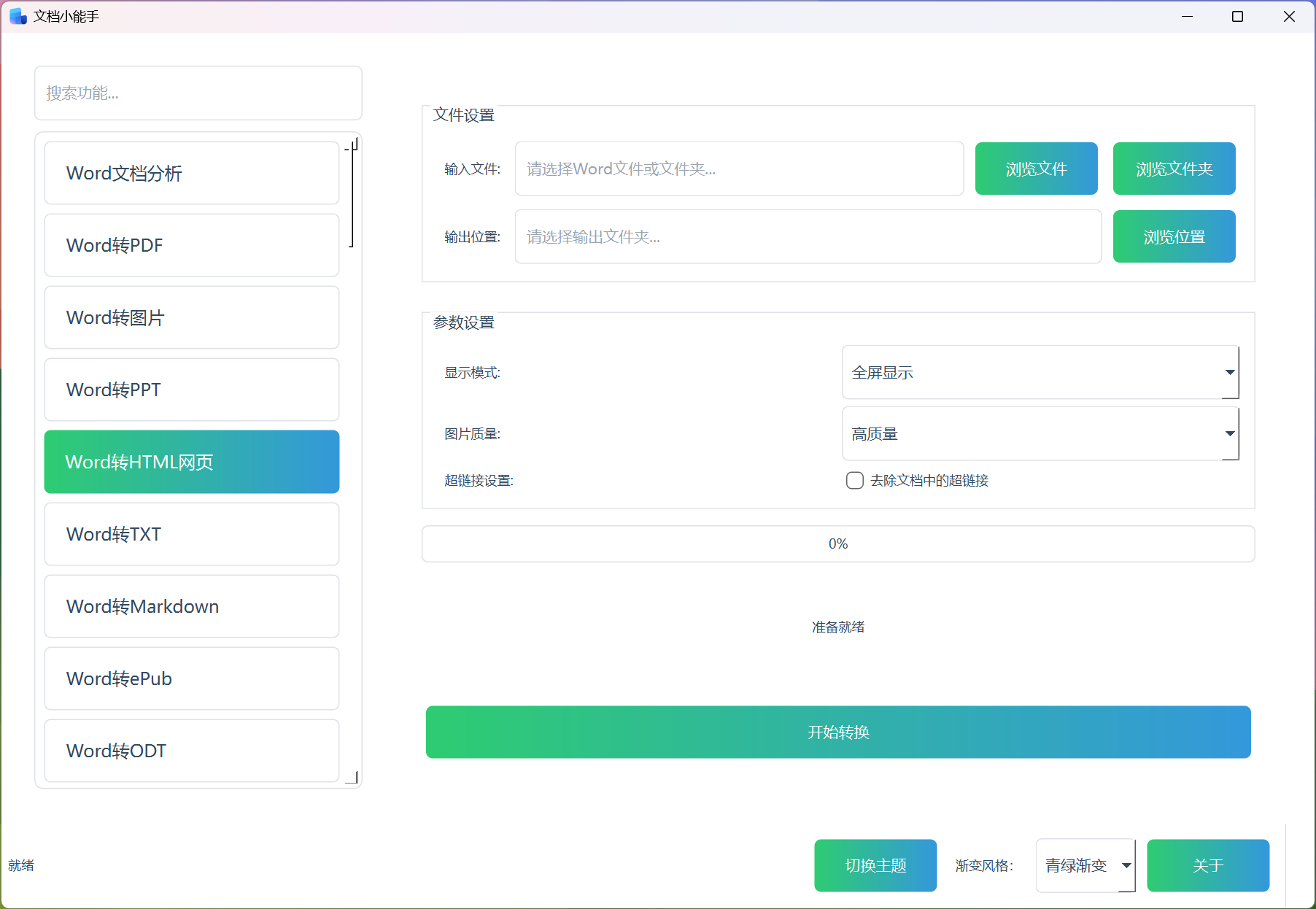
Task: Click the 切换主题 theme switch button
Action: 875,865
